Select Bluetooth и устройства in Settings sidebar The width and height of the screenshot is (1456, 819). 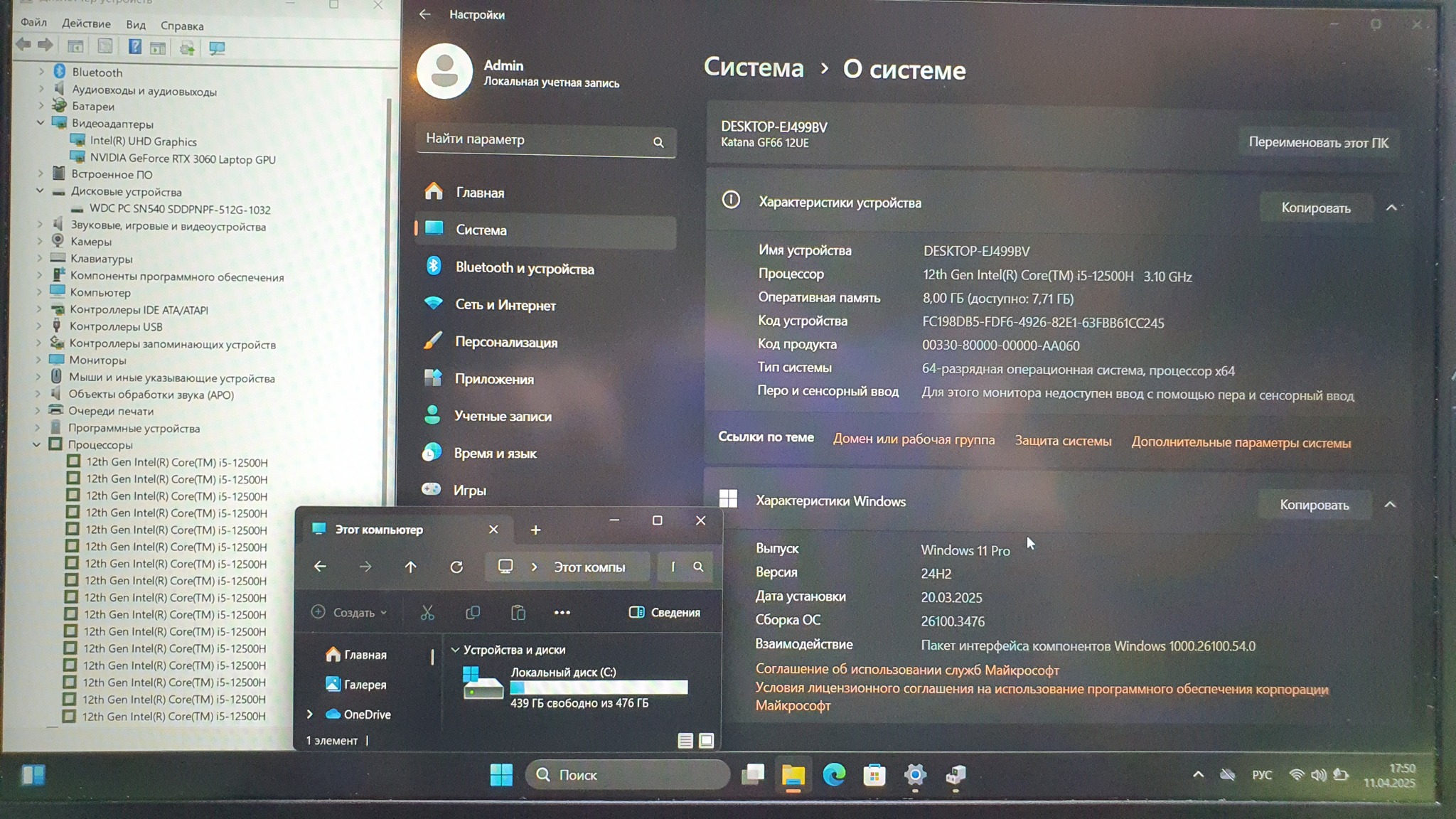(x=525, y=268)
